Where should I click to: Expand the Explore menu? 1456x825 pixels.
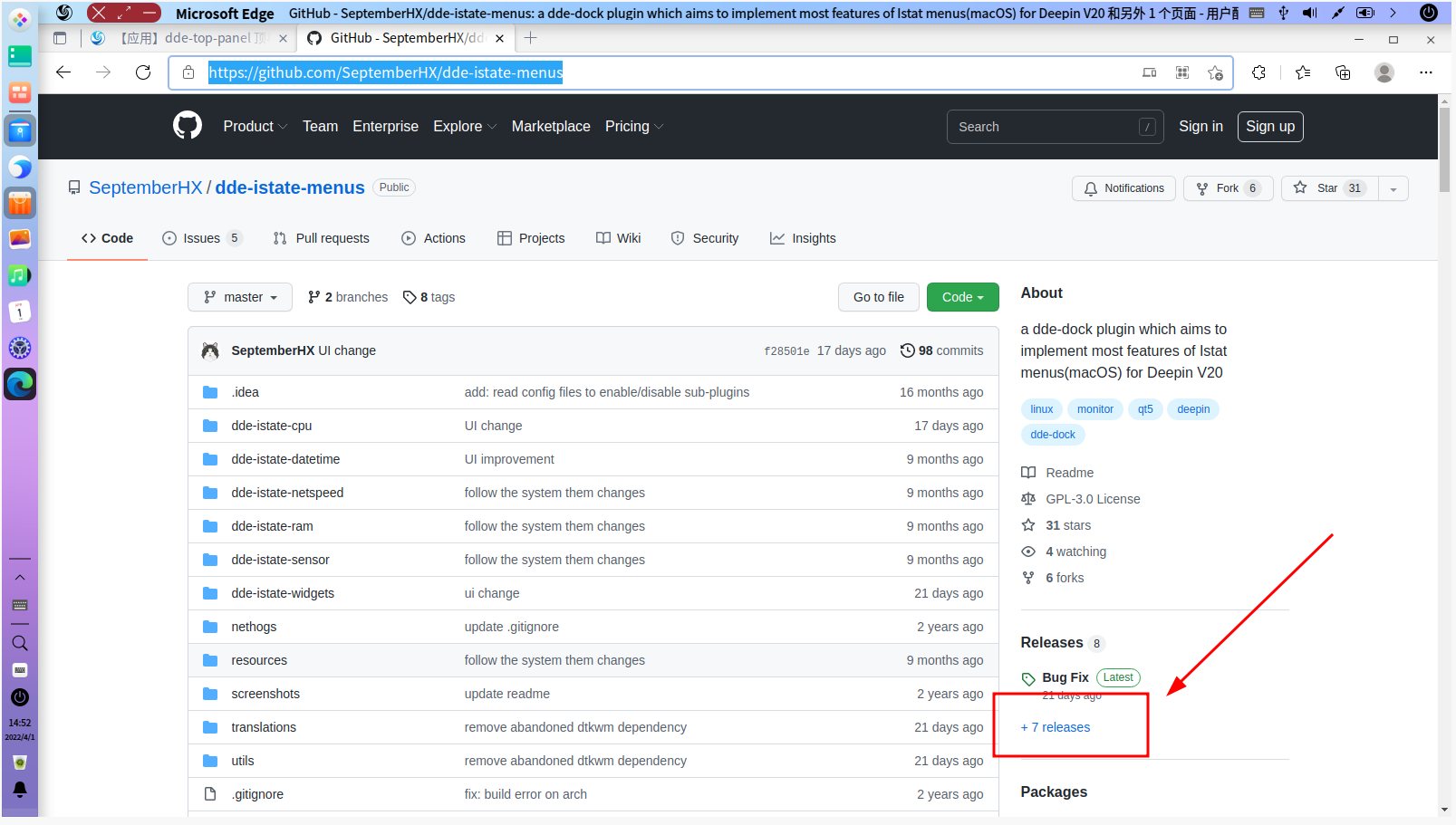465,127
